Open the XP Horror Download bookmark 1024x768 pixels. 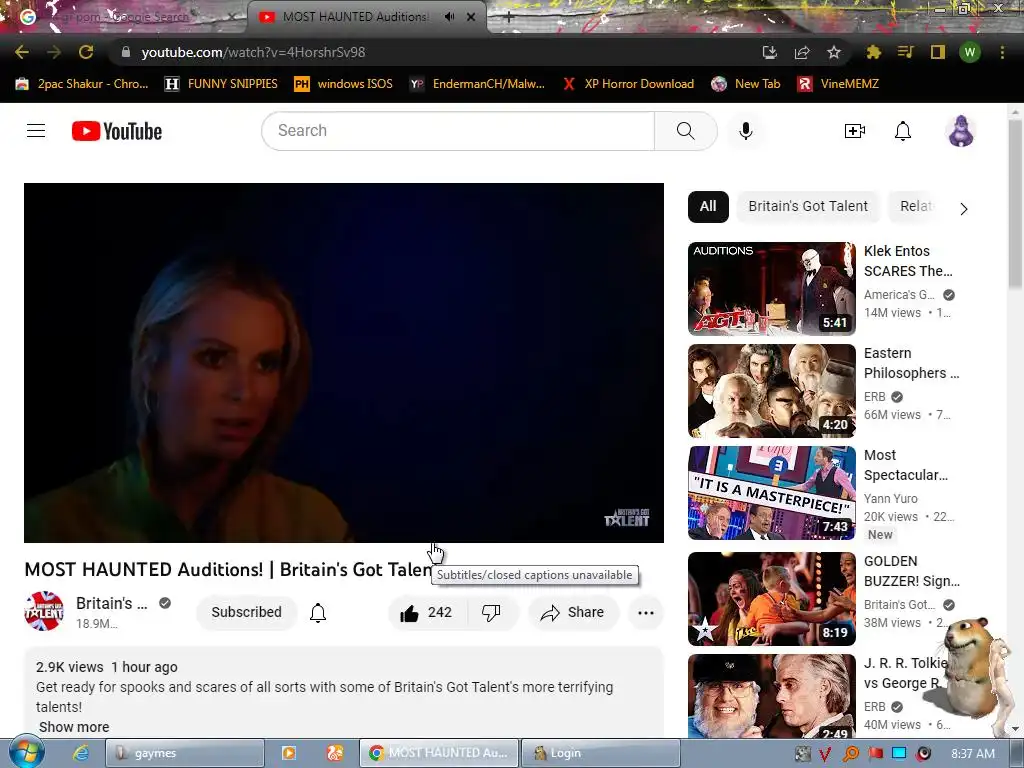tap(628, 84)
